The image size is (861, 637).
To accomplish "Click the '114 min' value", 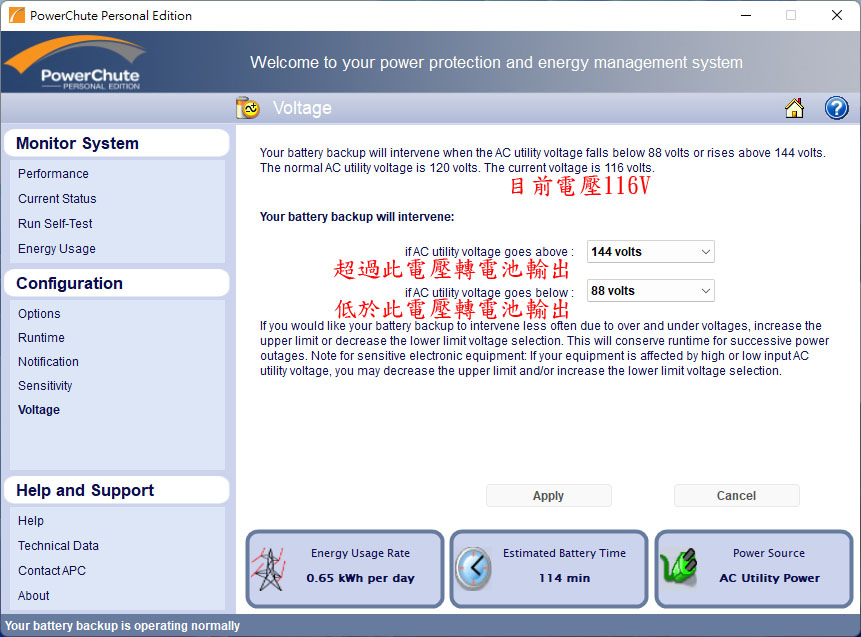I will pos(564,578).
